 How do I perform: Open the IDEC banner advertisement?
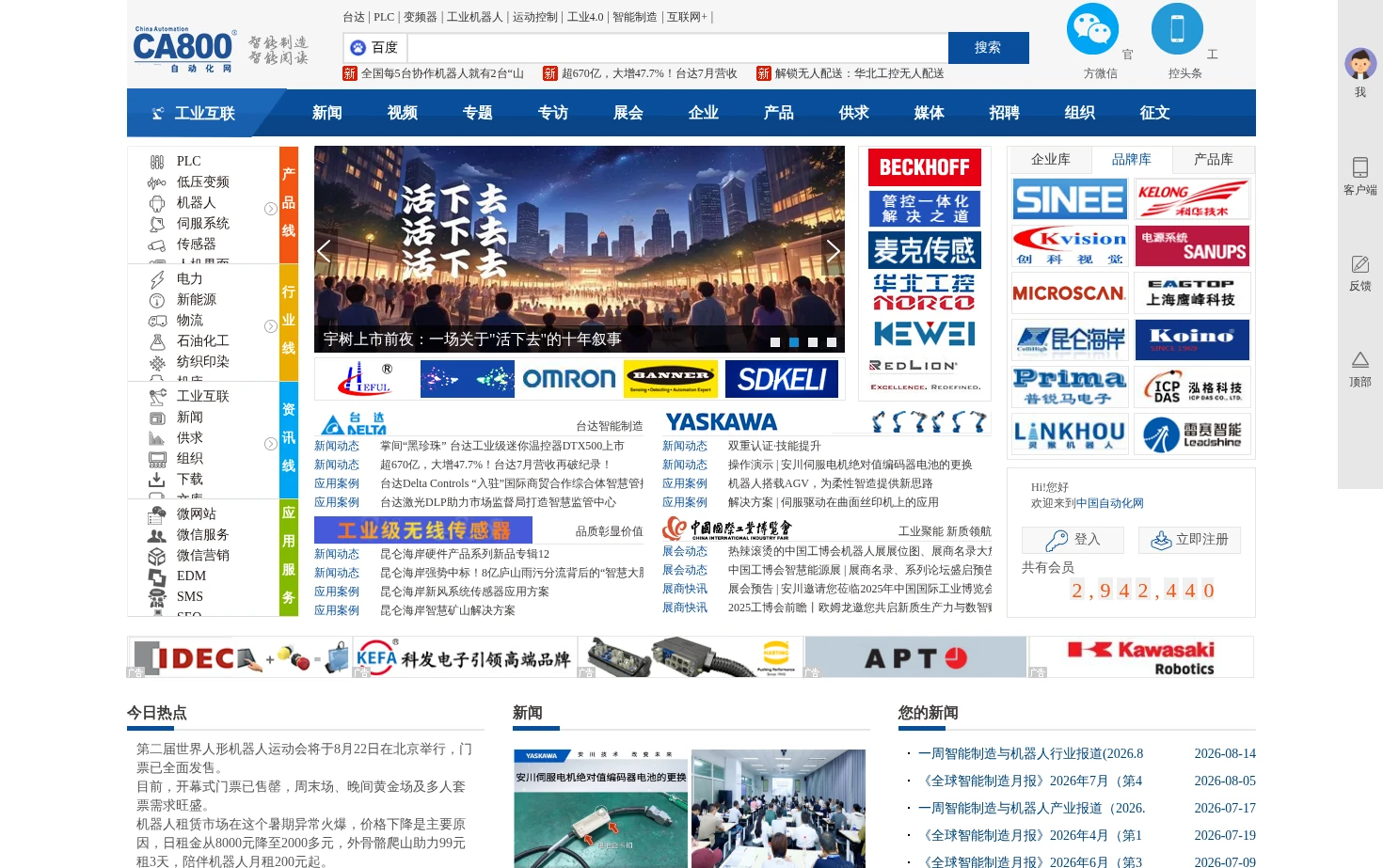[239, 656]
